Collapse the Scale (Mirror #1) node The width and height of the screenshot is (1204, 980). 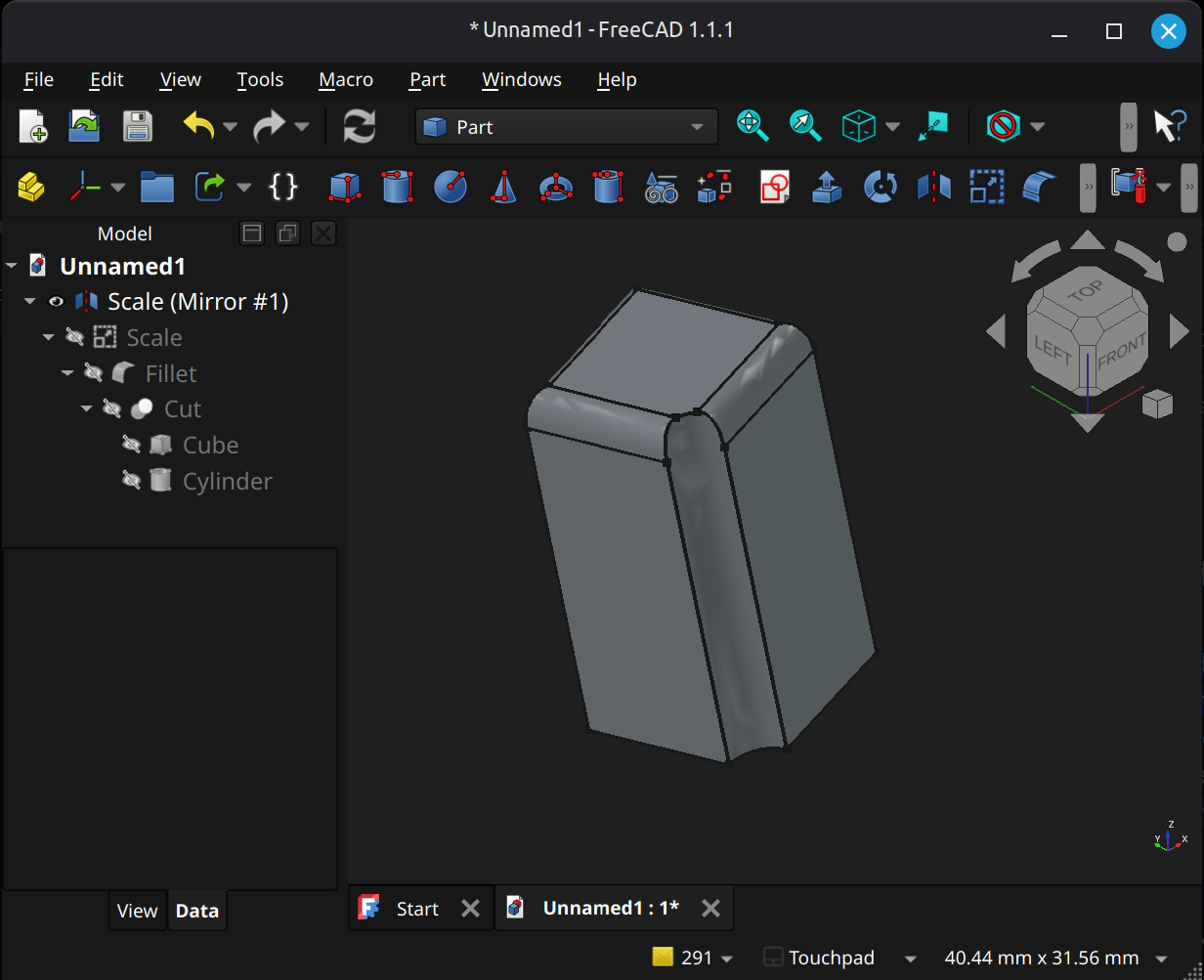pyautogui.click(x=30, y=302)
